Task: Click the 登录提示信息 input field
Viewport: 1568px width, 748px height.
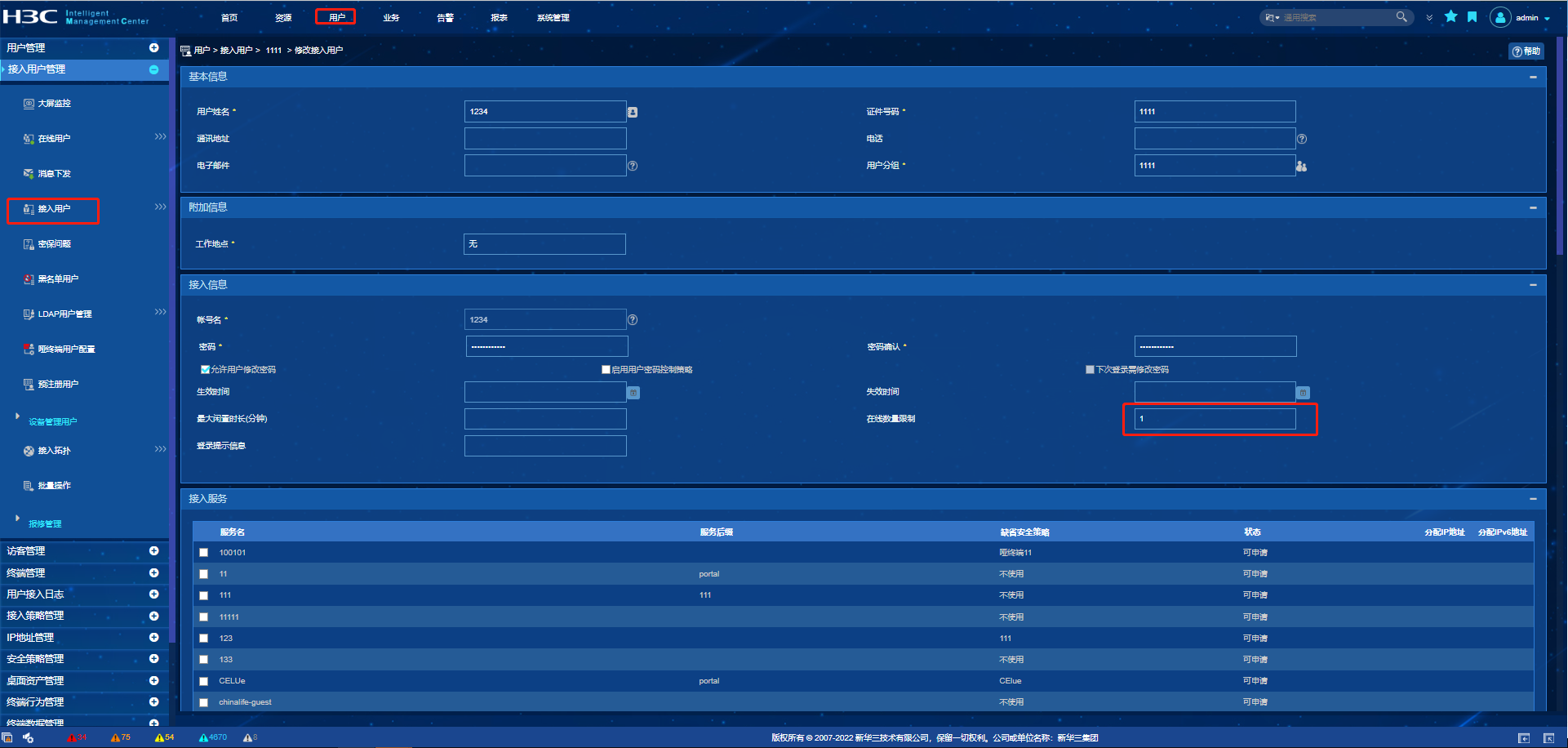Action: (x=545, y=446)
